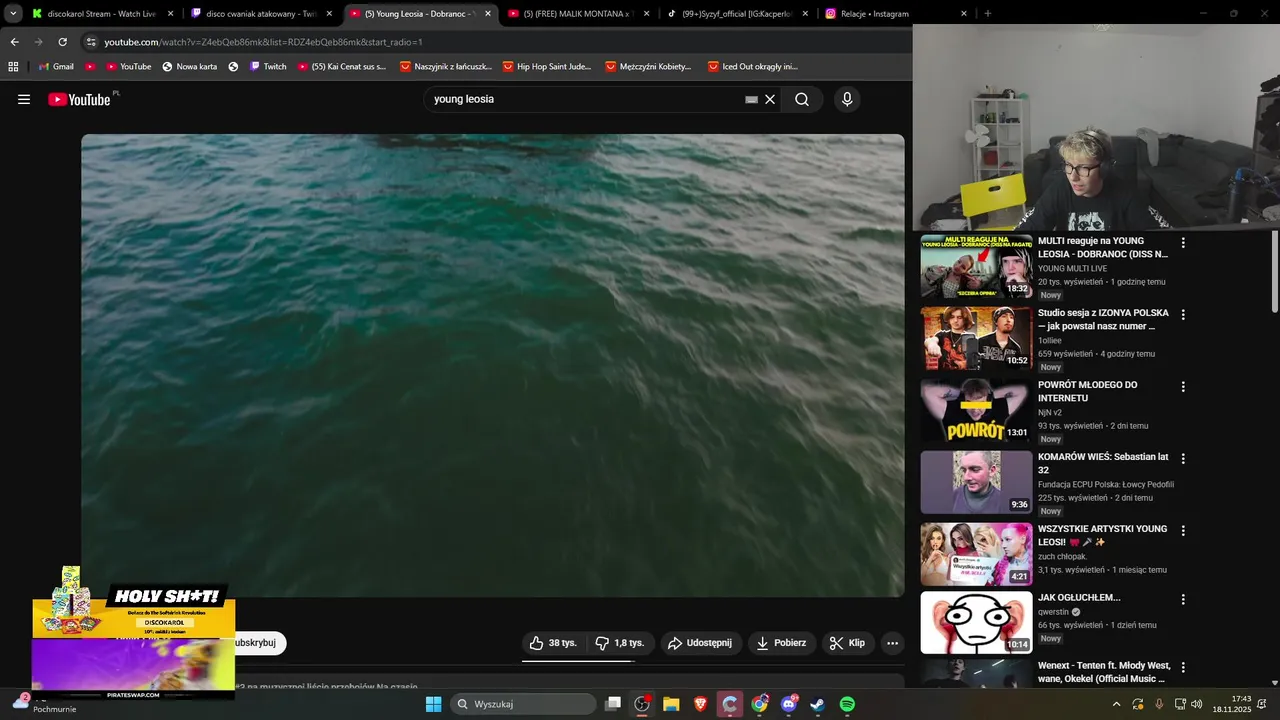This screenshot has height=720, width=1280.
Task: Show hidden system tray icons chevron
Action: click(x=1116, y=704)
